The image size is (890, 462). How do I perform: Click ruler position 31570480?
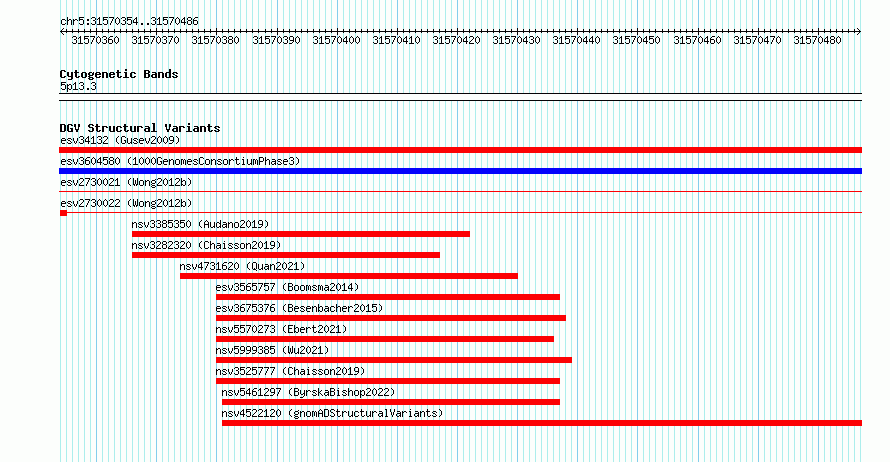[817, 40]
